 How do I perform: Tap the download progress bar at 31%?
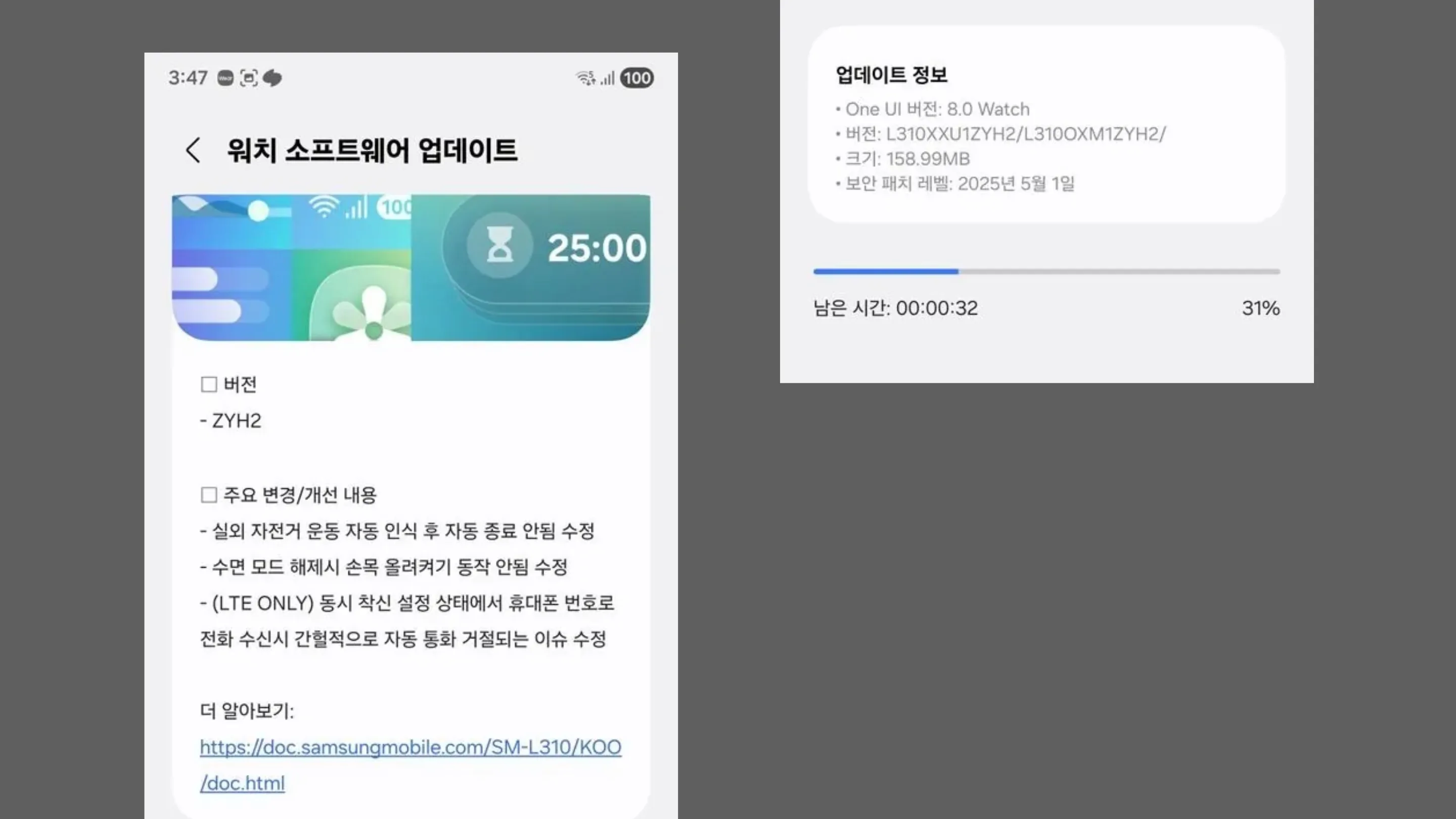tap(1046, 272)
